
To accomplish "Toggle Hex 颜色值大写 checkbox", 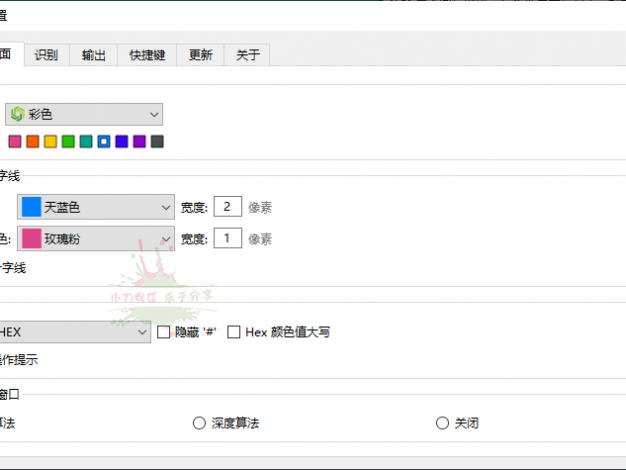I will coord(234,332).
